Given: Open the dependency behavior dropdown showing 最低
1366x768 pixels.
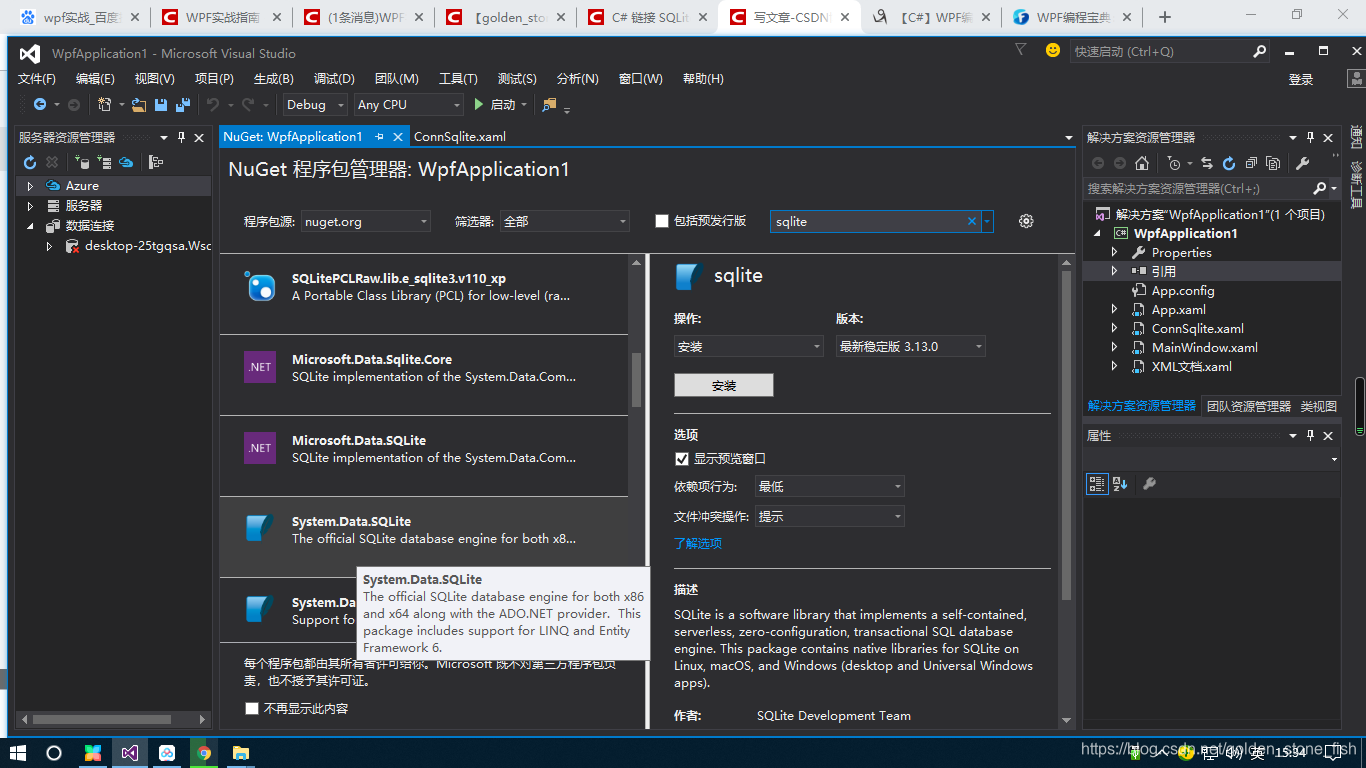Looking at the screenshot, I should (830, 486).
